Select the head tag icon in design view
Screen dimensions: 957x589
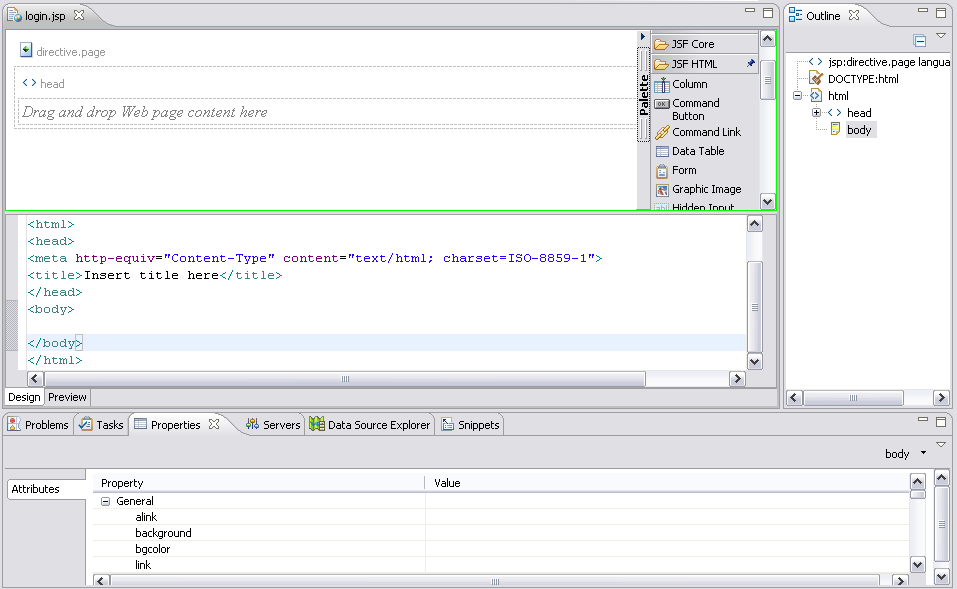point(29,82)
